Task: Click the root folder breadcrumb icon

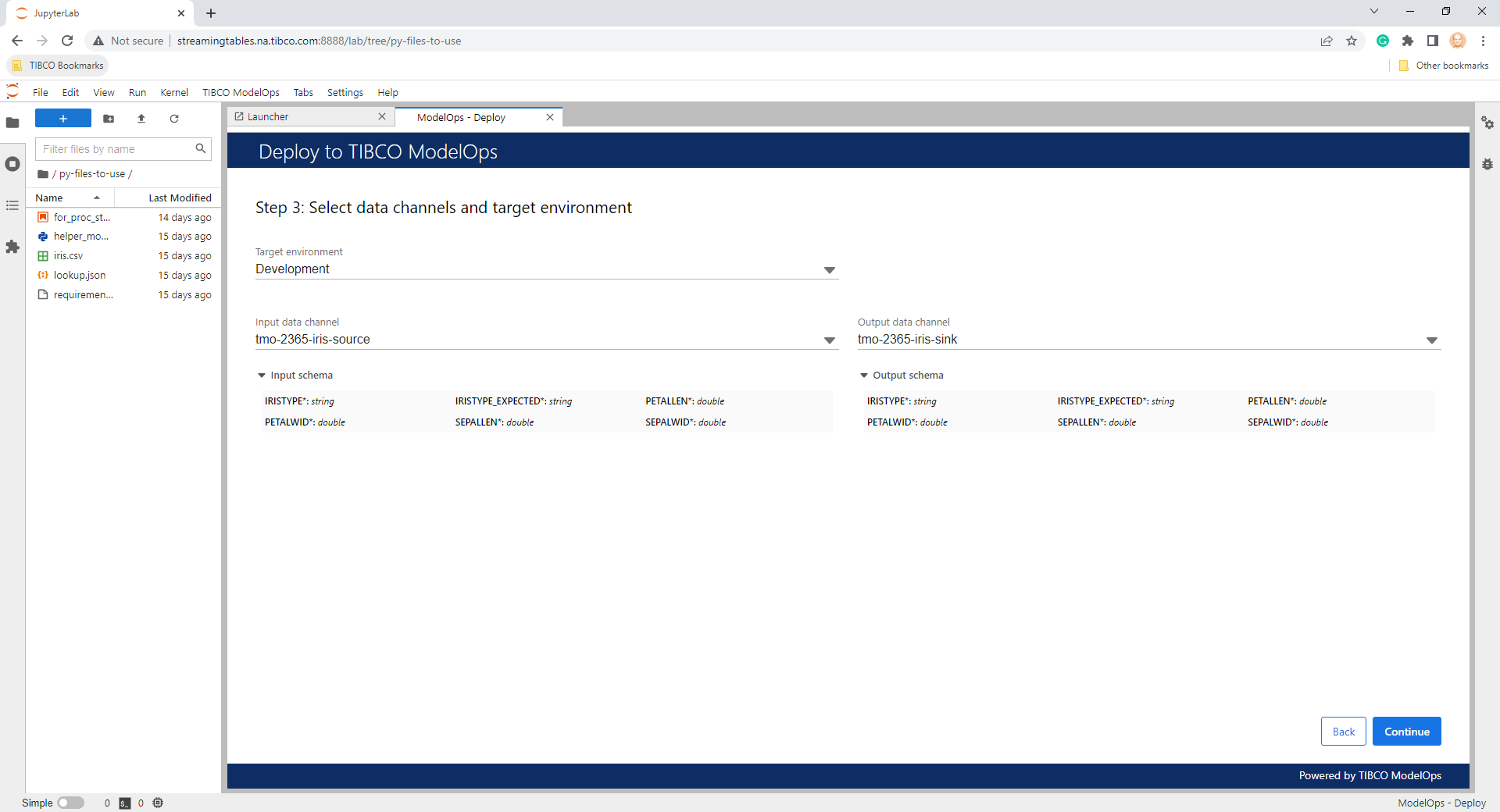Action: (x=43, y=174)
